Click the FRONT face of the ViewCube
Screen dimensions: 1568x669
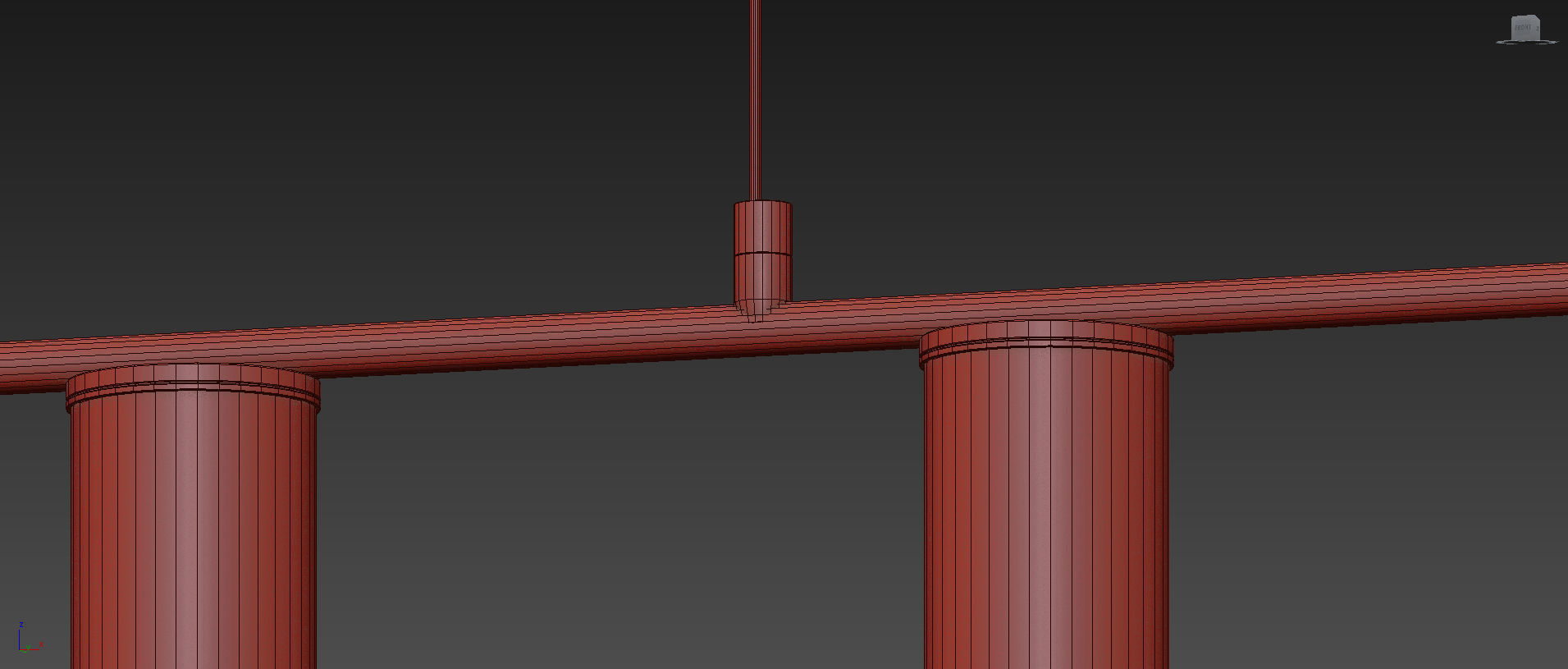tap(1523, 28)
